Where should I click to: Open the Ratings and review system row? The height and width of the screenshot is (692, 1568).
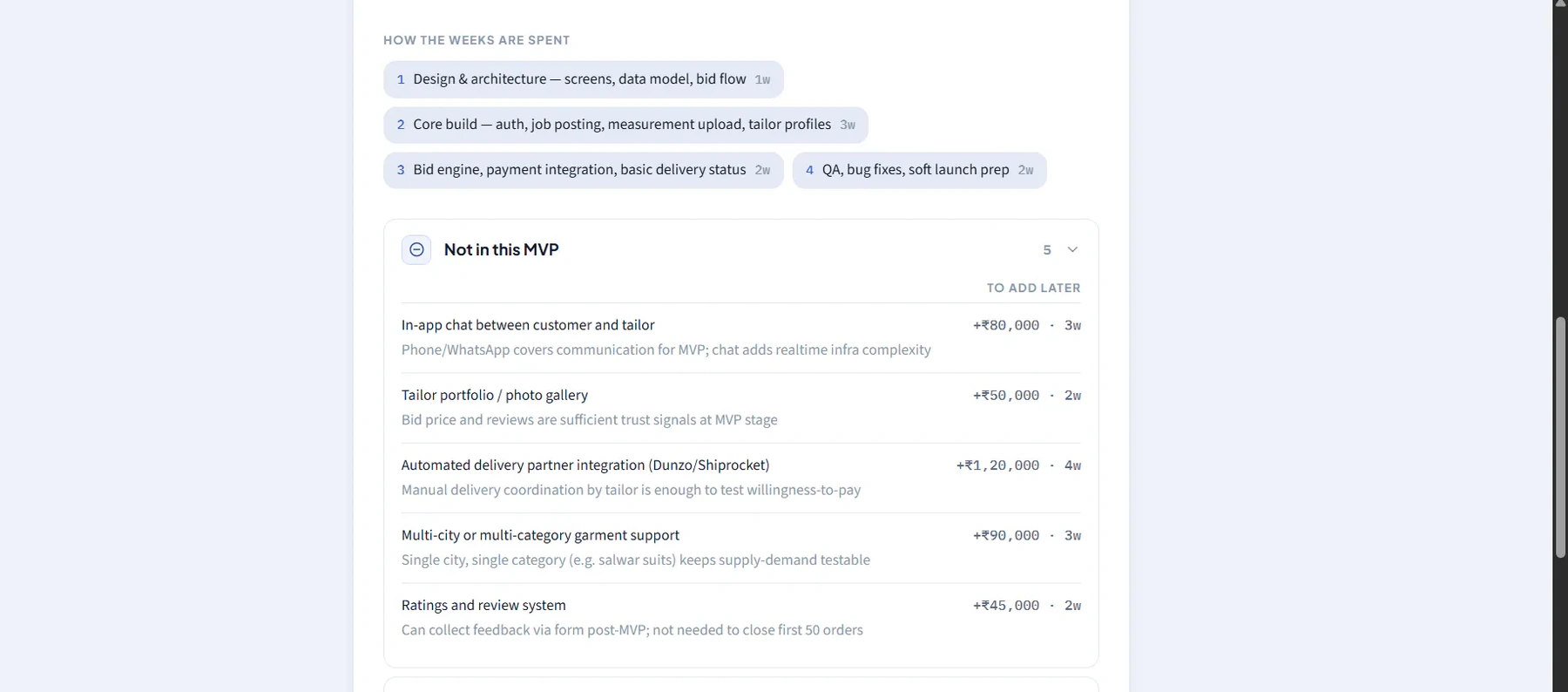[x=740, y=617]
